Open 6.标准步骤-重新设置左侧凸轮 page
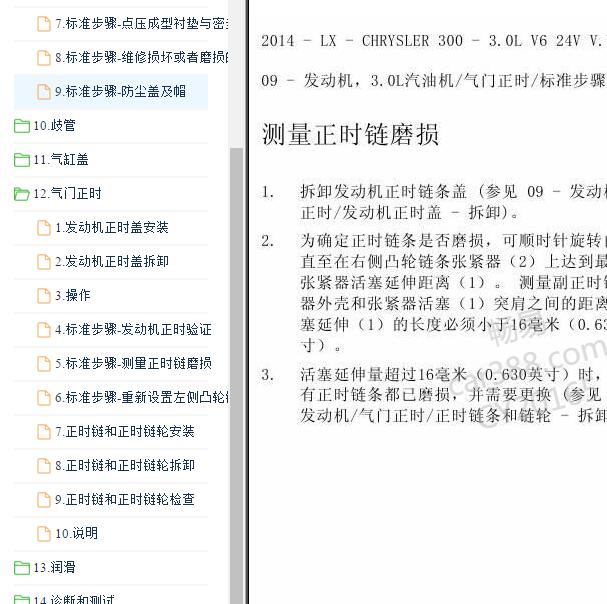Viewport: 607px width, 604px height. pyautogui.click(x=142, y=398)
